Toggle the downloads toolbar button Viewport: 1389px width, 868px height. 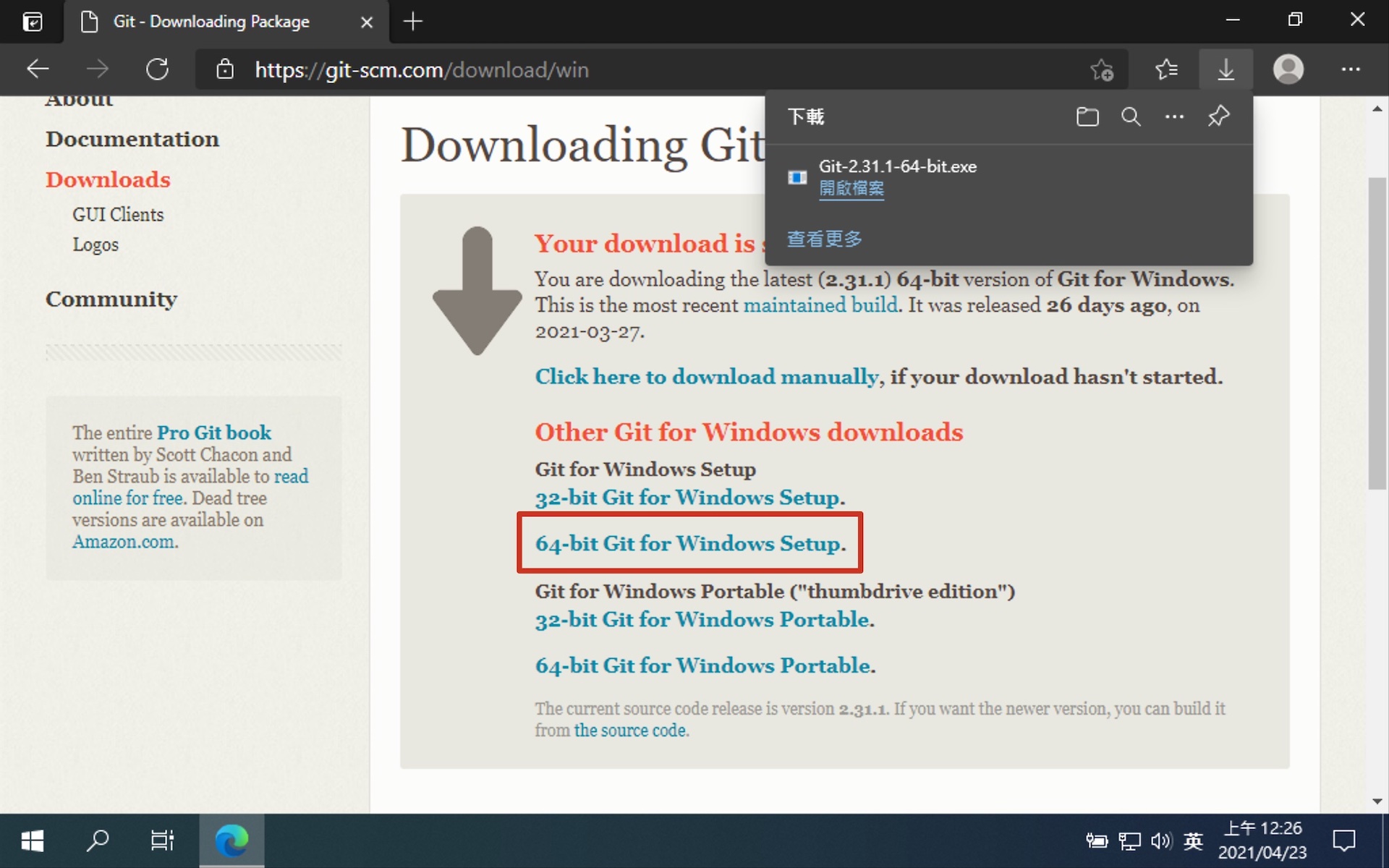pyautogui.click(x=1226, y=69)
